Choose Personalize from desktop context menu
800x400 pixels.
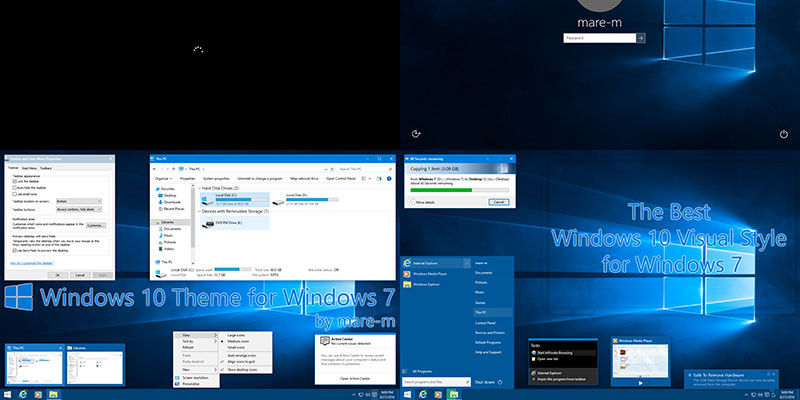[192, 383]
